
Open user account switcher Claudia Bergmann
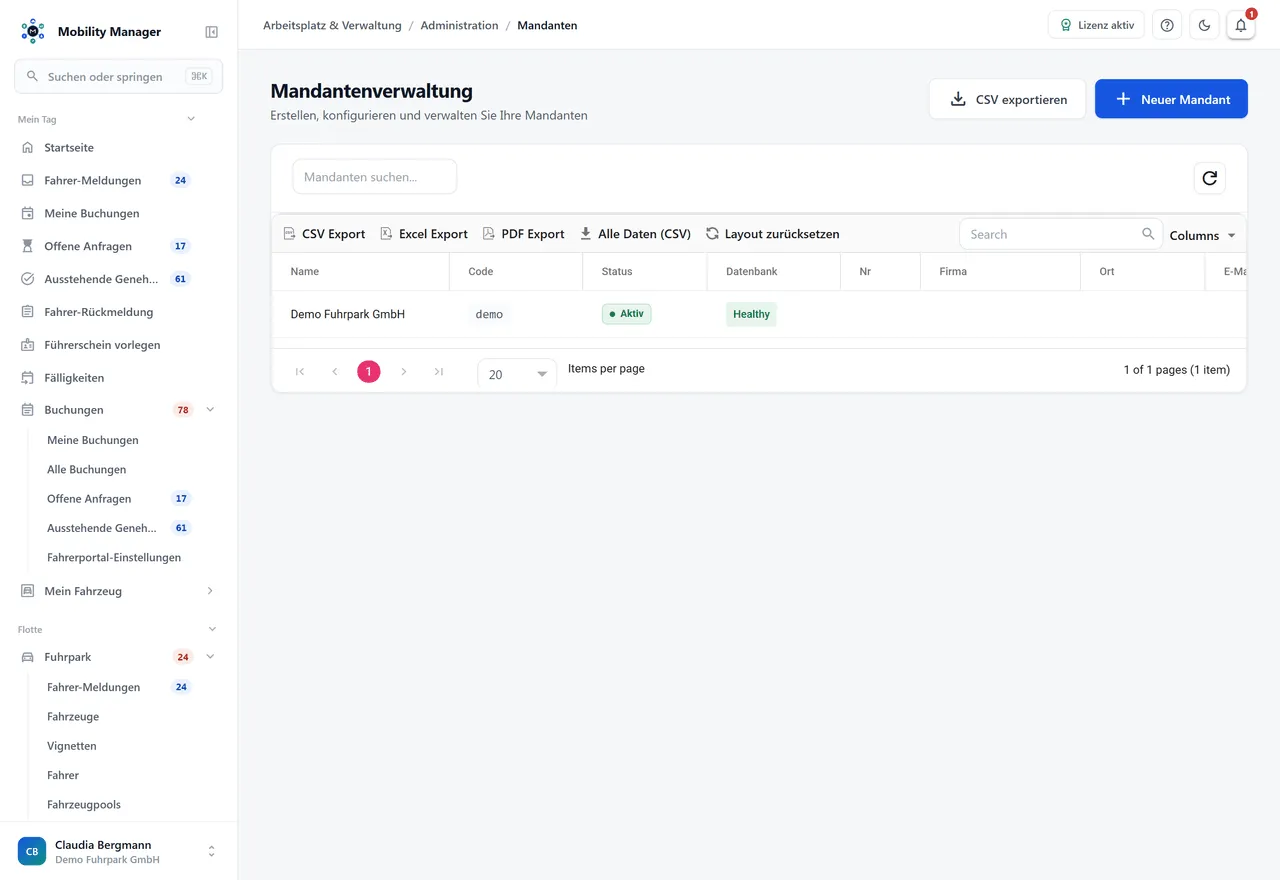tap(118, 852)
